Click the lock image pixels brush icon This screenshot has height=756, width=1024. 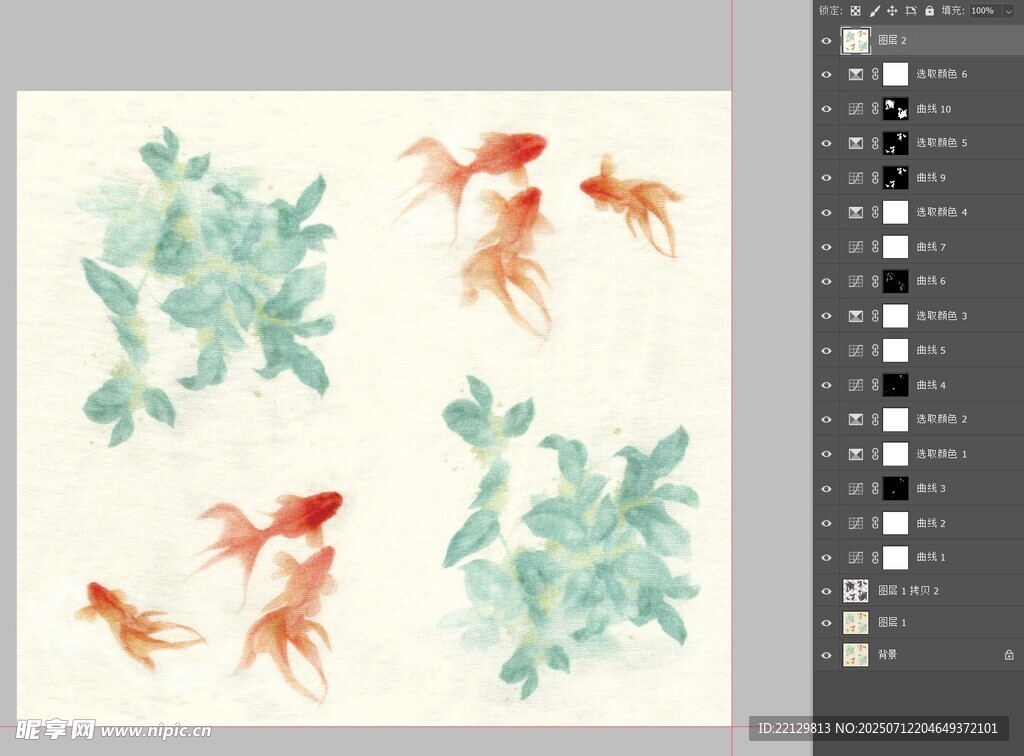coord(874,10)
